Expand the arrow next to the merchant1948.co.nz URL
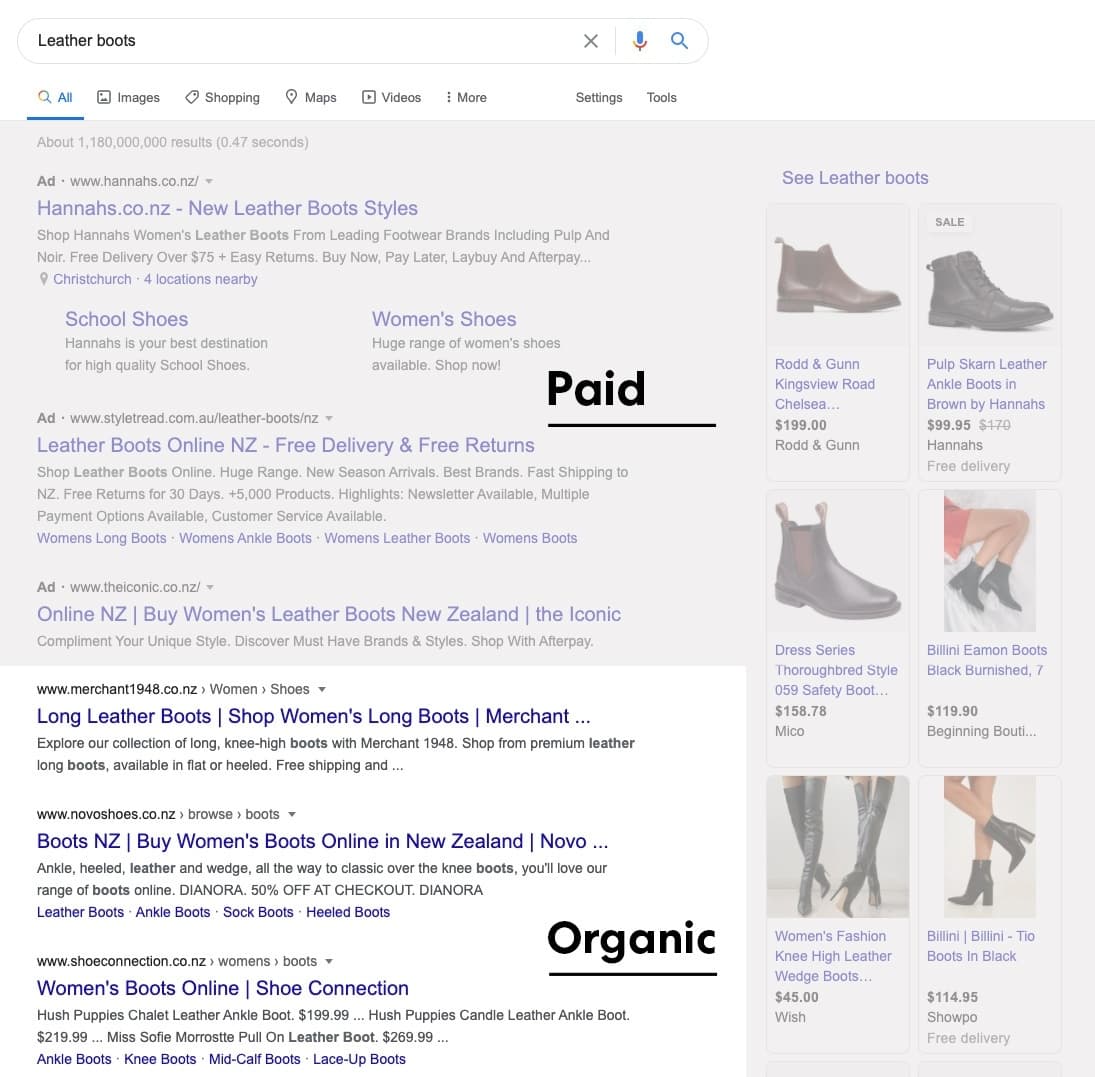1095x1077 pixels. pos(321,690)
